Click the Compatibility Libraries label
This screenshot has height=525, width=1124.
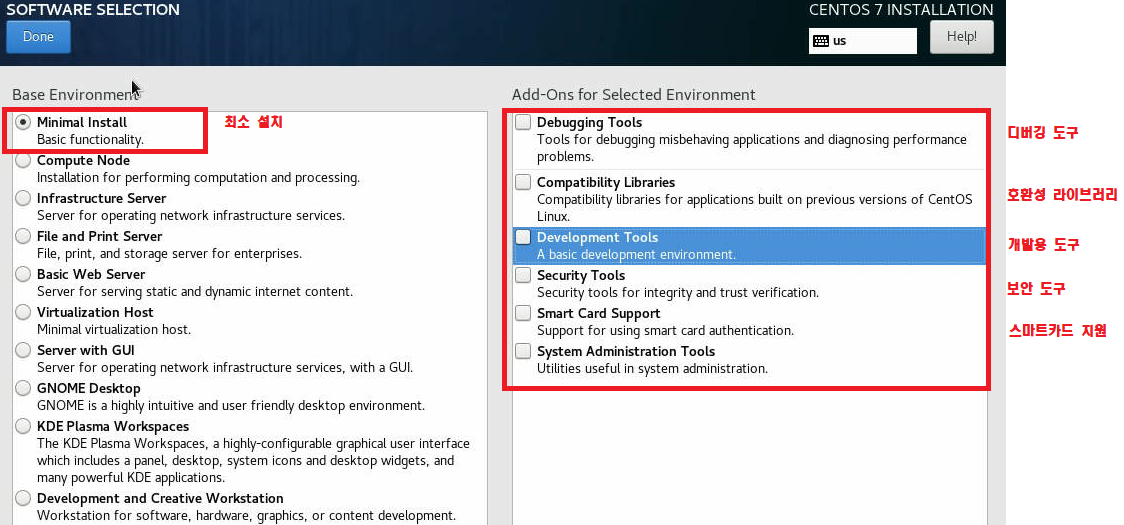point(606,182)
